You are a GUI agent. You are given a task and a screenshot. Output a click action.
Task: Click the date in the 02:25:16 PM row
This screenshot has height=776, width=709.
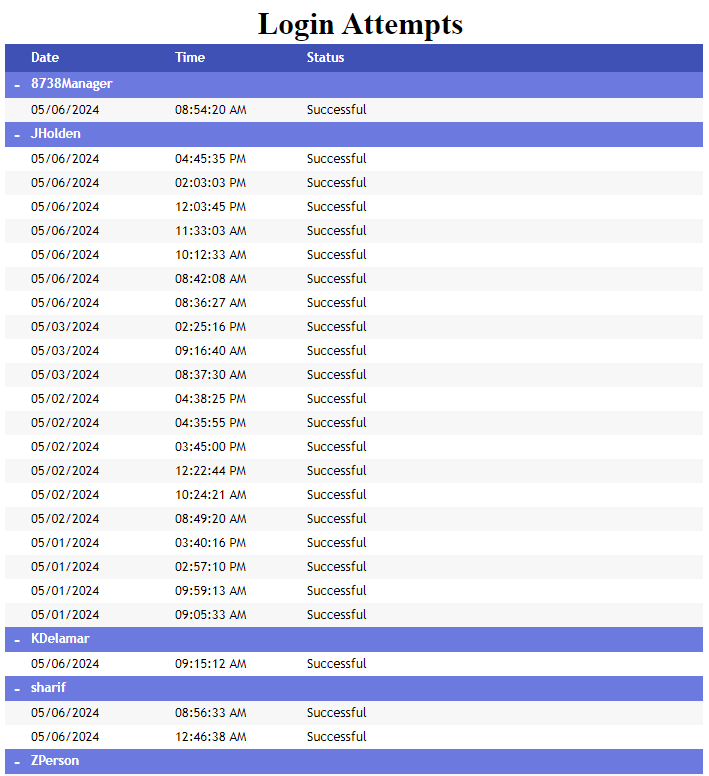click(65, 327)
